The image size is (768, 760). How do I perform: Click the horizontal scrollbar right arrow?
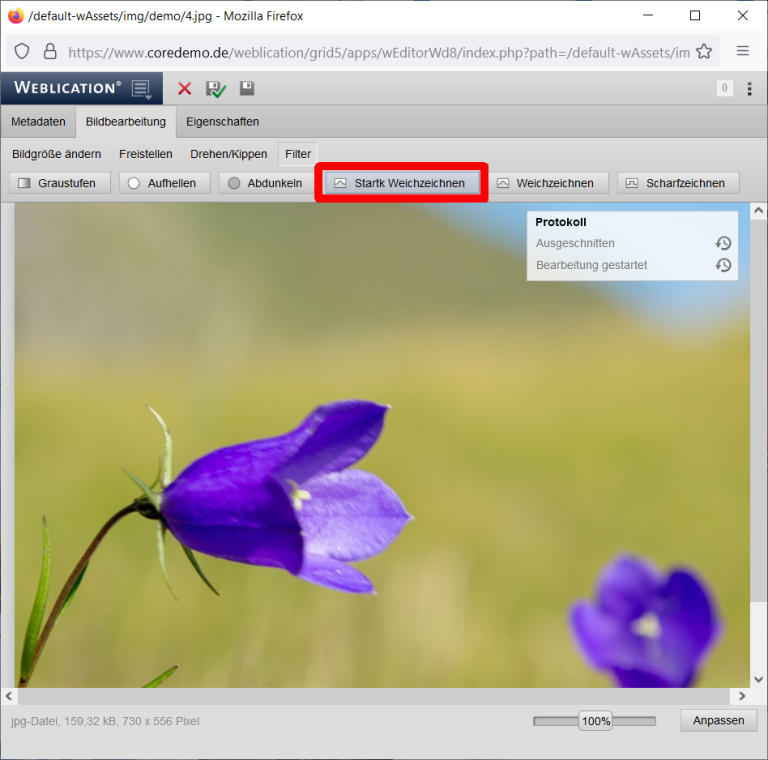pyautogui.click(x=741, y=696)
